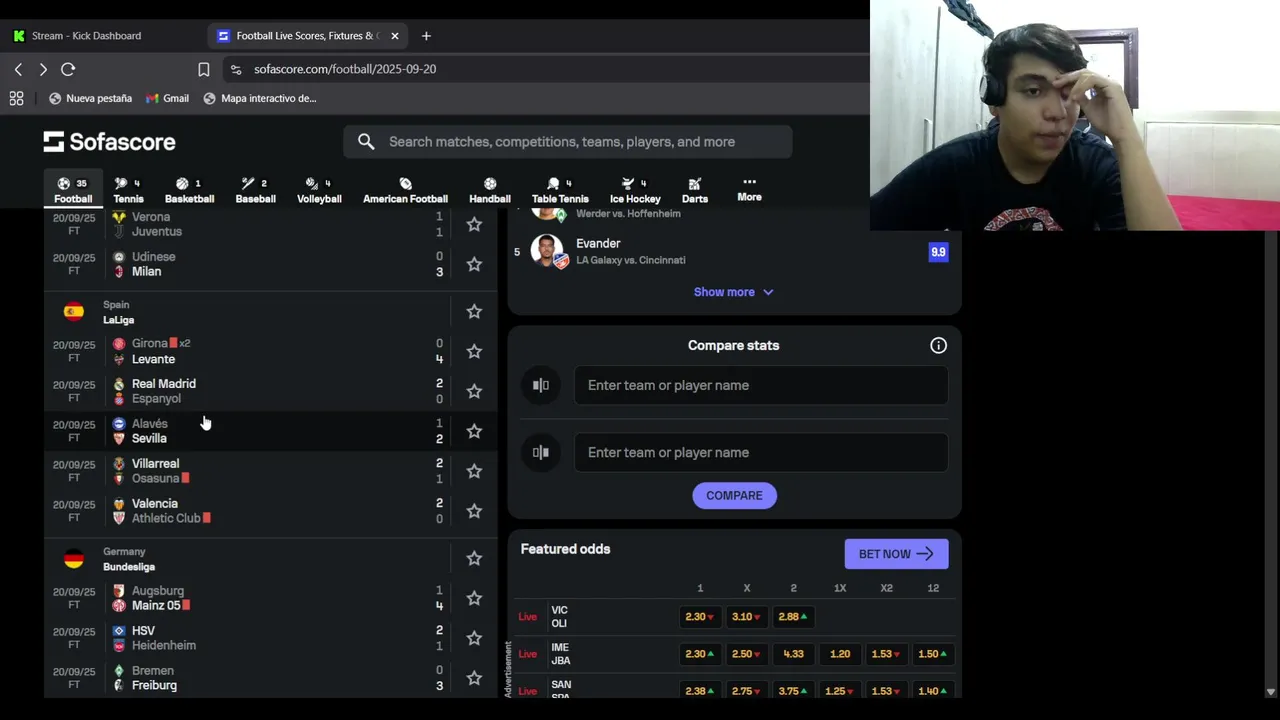Image resolution: width=1280 pixels, height=720 pixels.
Task: Open the LaLiga league link
Action: [x=118, y=320]
